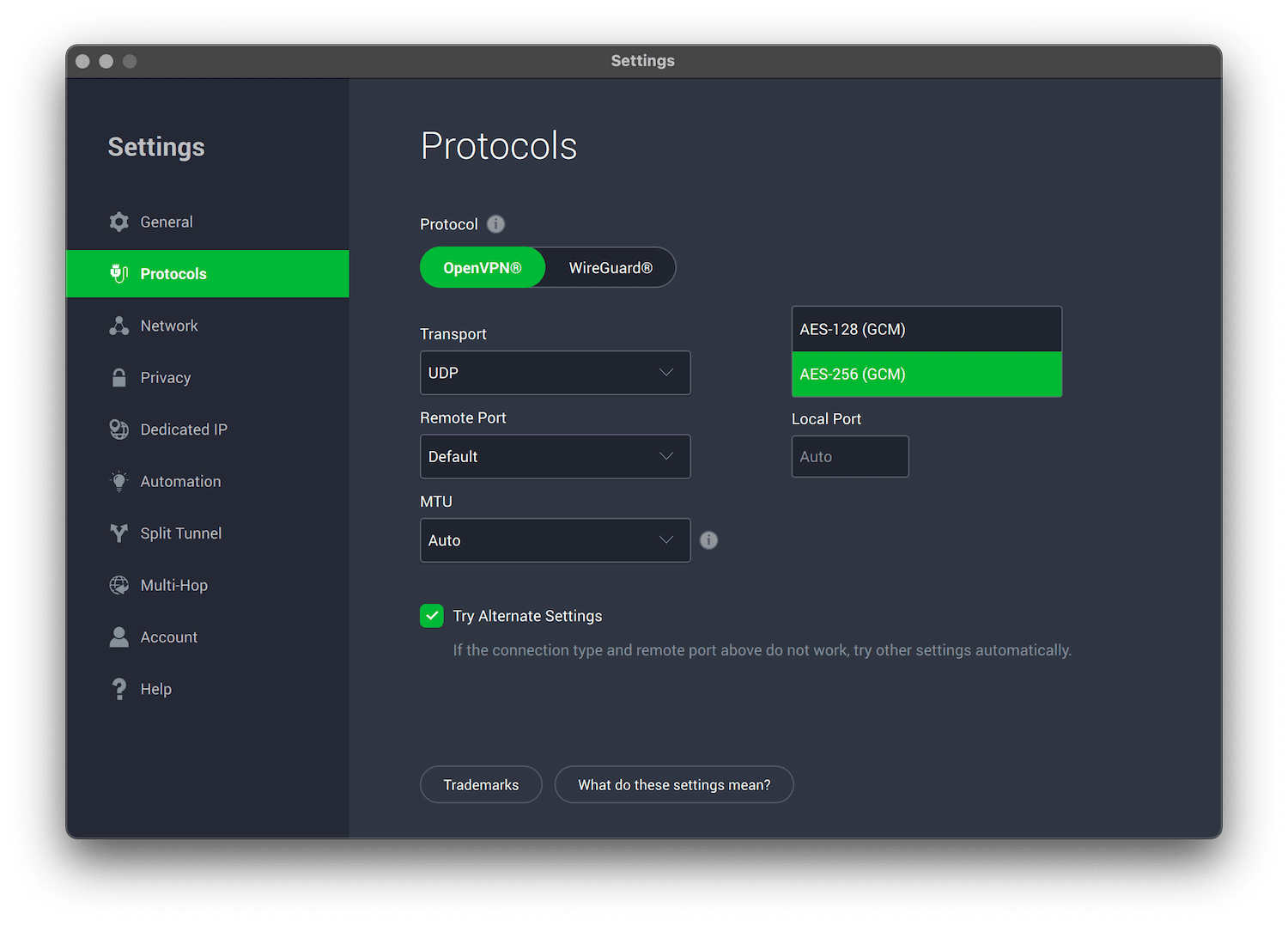The width and height of the screenshot is (1288, 926).
Task: Click the Automation lightbulb icon
Action: tap(119, 481)
